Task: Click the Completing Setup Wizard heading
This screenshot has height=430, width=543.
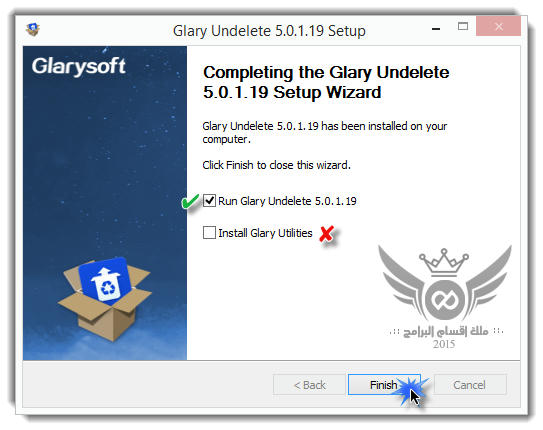Action: [326, 82]
